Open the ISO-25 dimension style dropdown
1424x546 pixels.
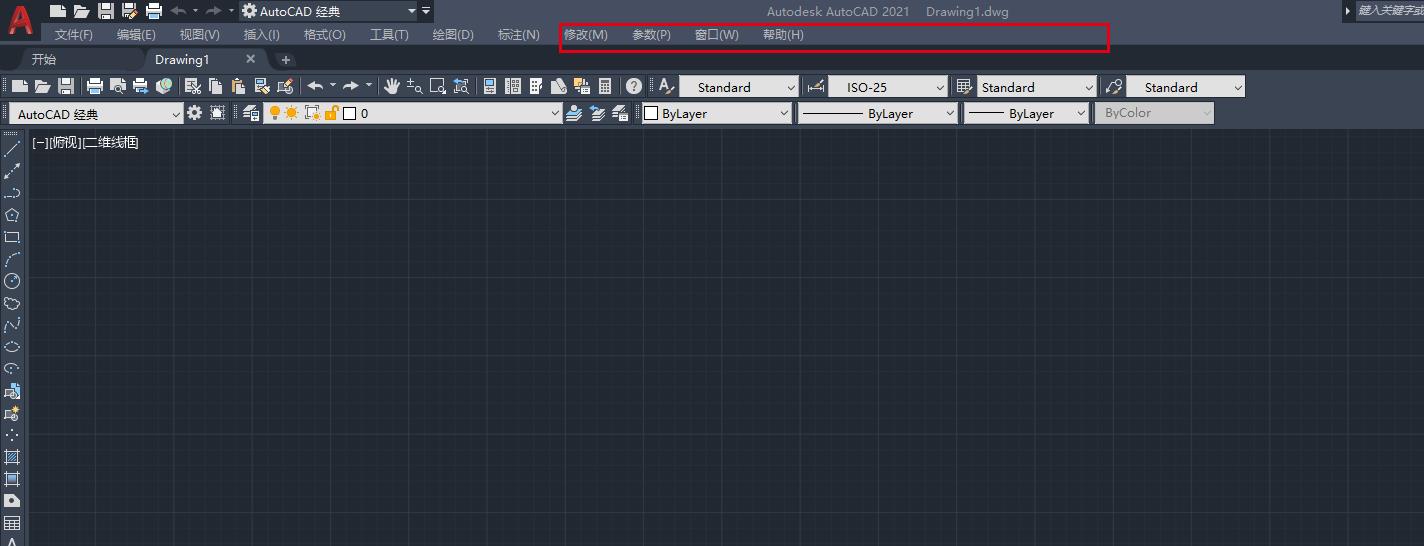click(x=888, y=87)
